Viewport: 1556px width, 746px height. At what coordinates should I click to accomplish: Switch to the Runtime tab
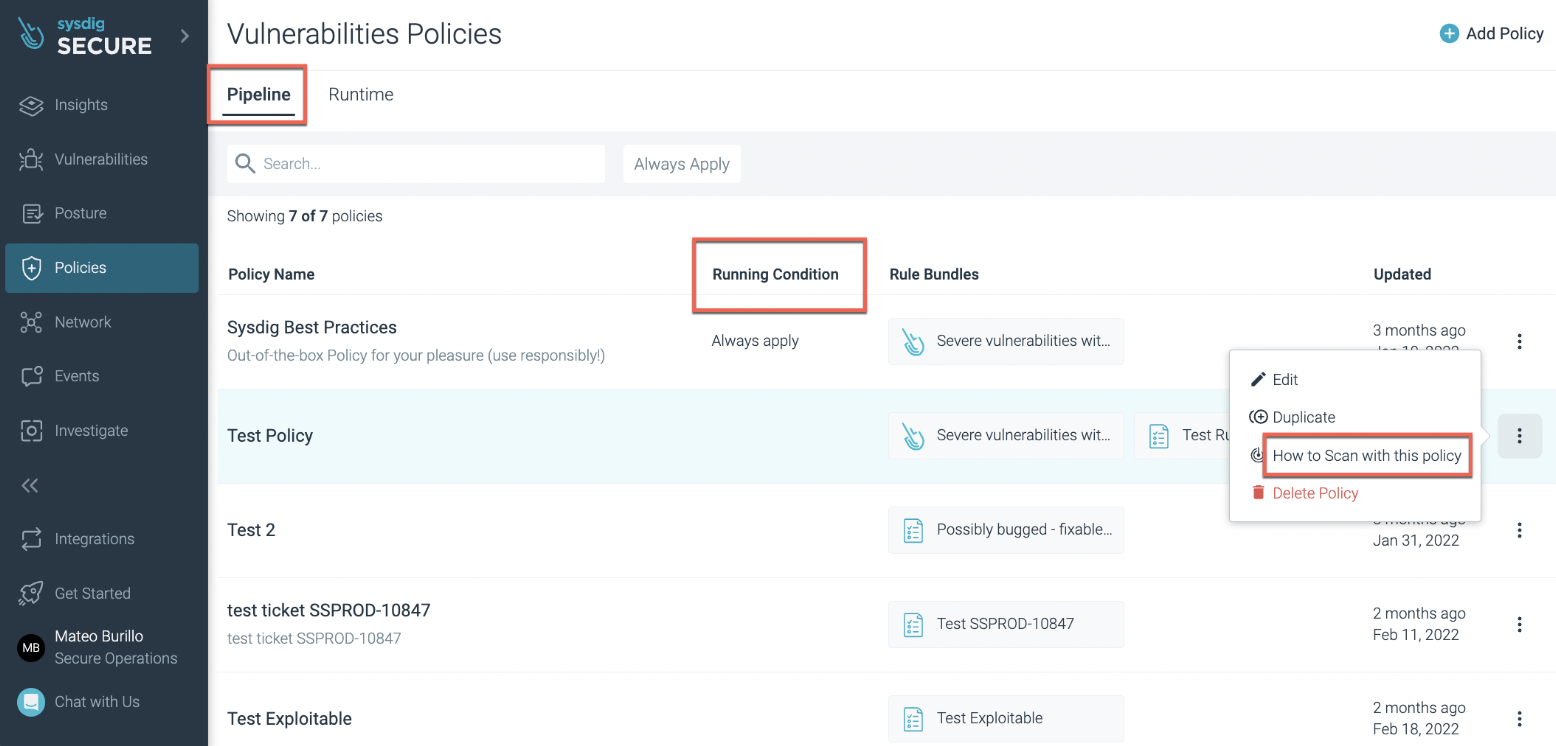point(360,95)
